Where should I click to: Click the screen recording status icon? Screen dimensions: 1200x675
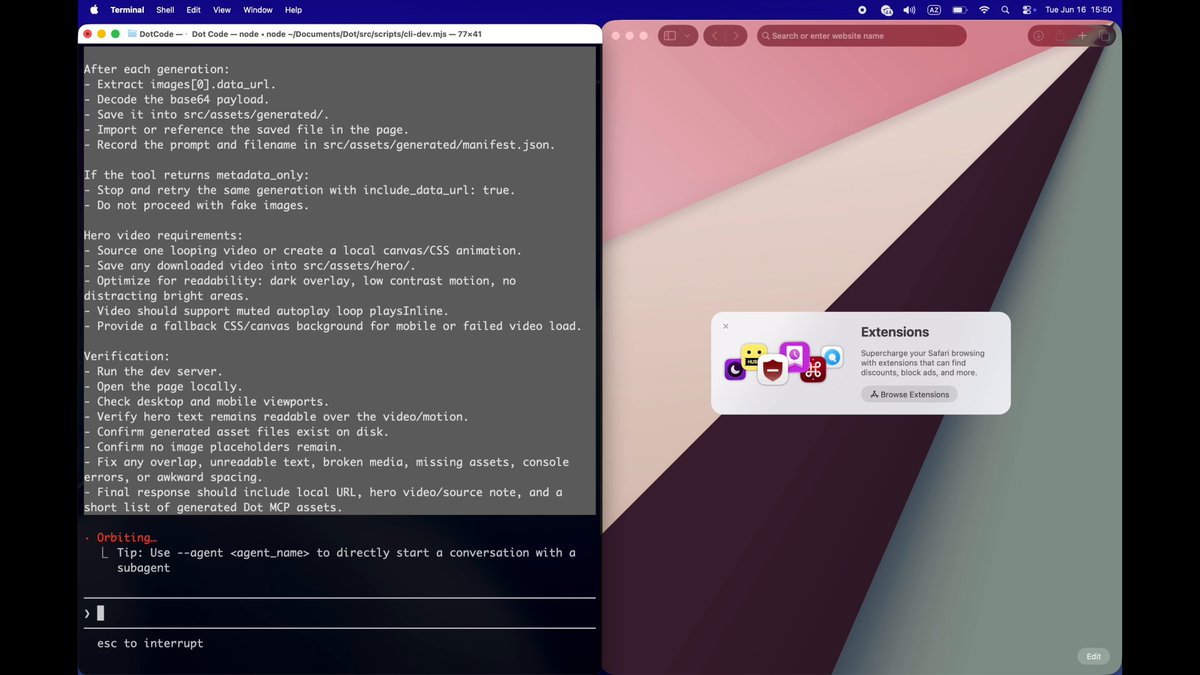[x=863, y=9]
